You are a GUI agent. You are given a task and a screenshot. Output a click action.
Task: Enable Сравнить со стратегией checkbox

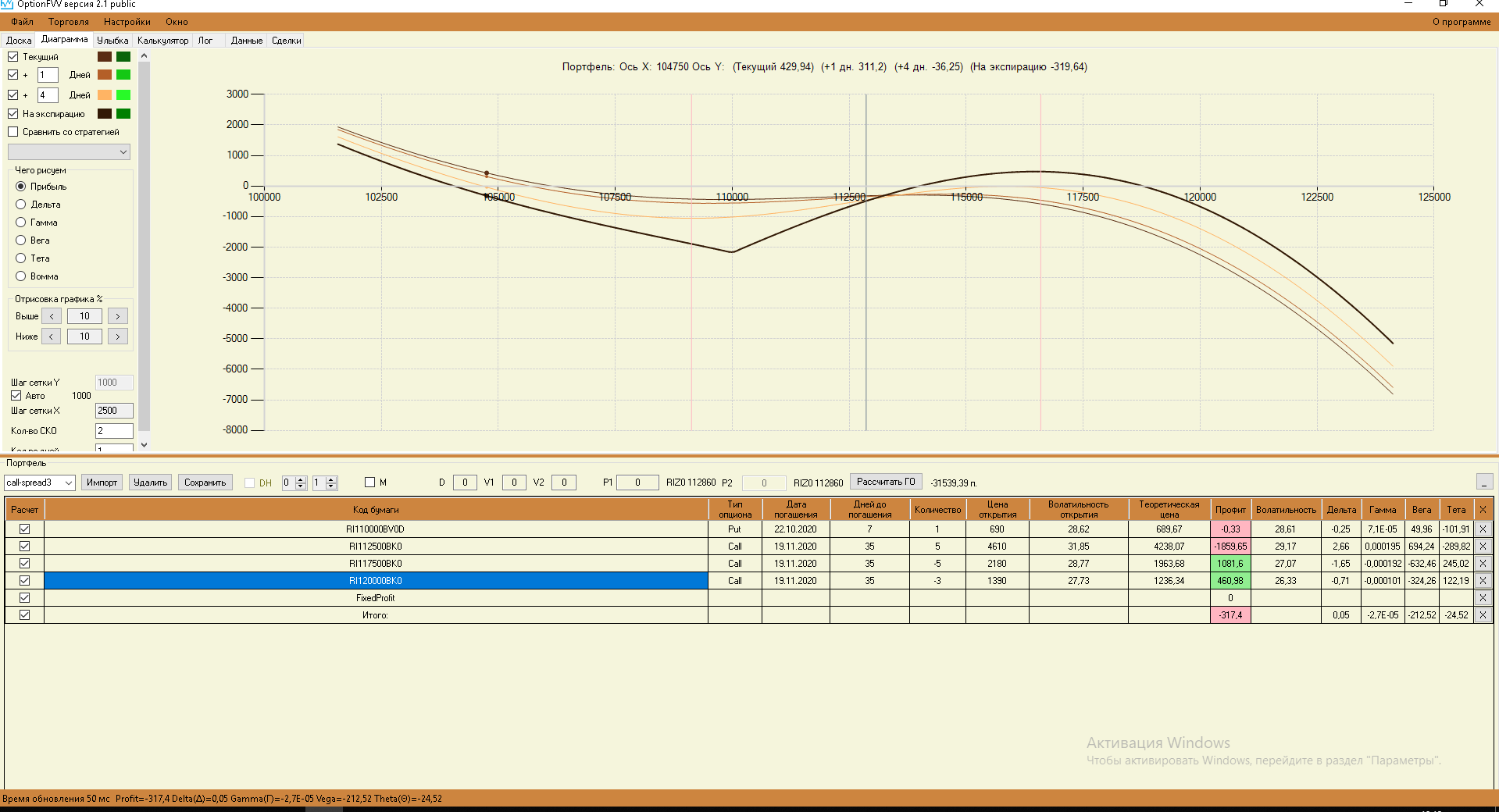pos(13,132)
